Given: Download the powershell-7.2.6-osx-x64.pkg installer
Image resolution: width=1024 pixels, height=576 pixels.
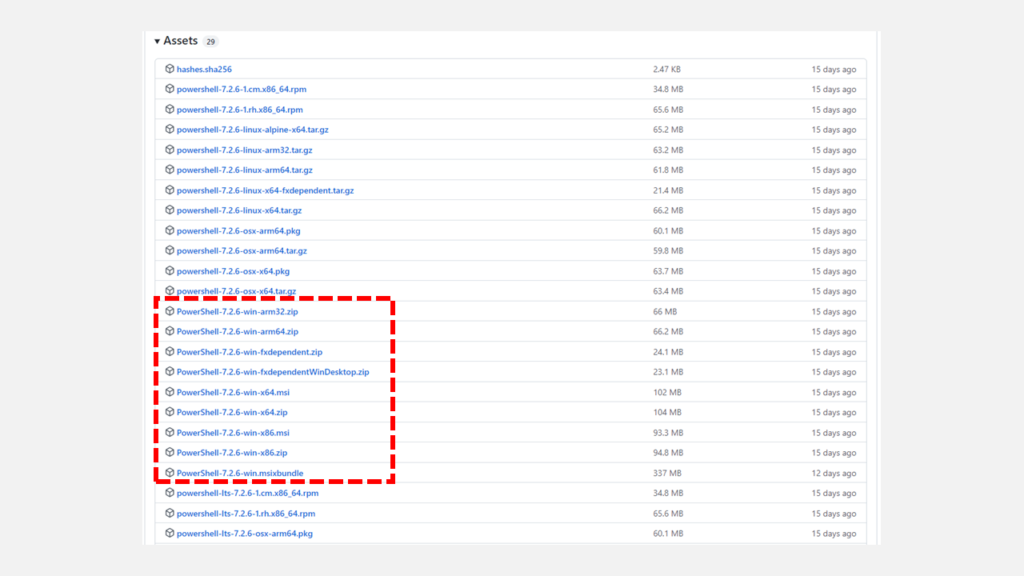Looking at the screenshot, I should point(233,271).
